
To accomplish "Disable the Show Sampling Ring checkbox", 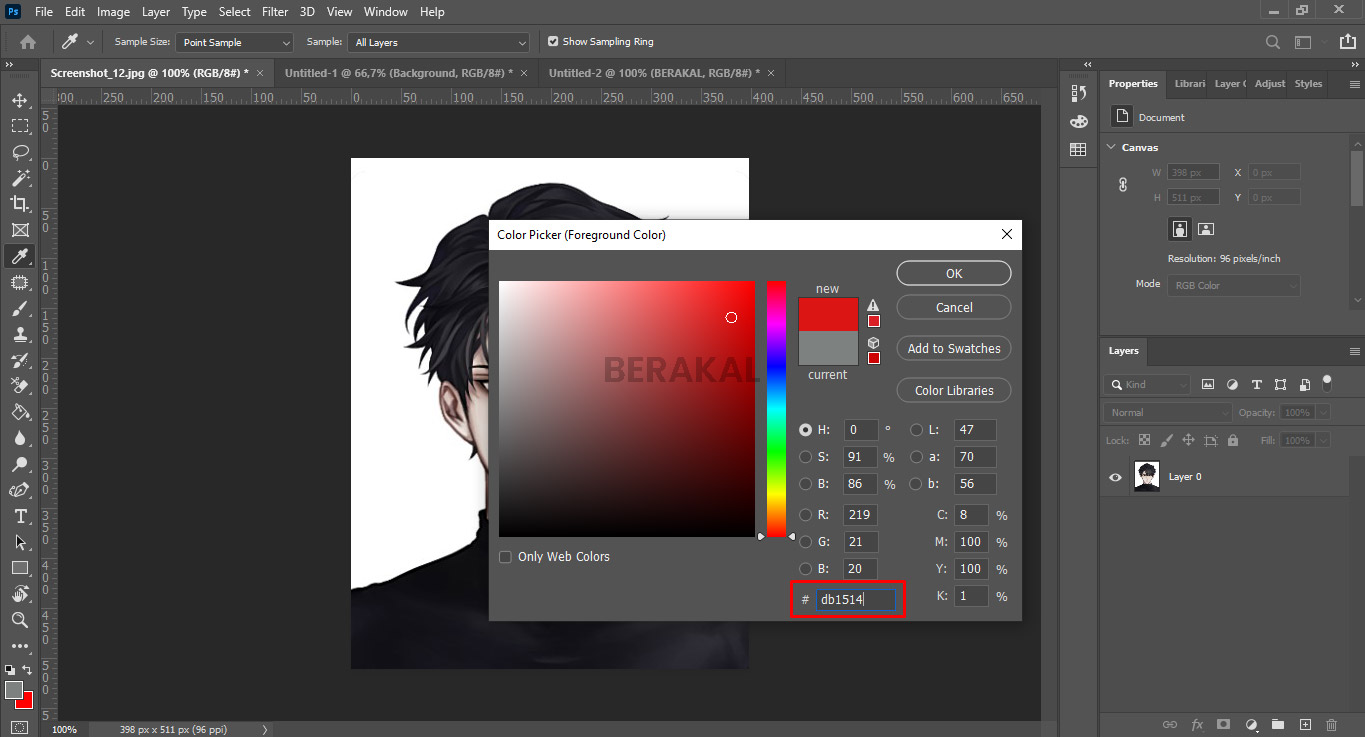I will [x=553, y=41].
